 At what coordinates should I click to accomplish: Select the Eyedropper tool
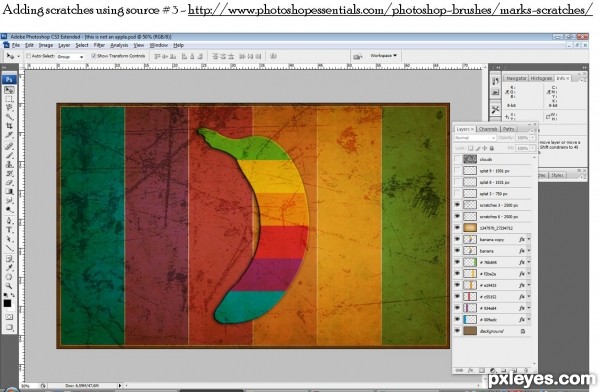point(9,268)
